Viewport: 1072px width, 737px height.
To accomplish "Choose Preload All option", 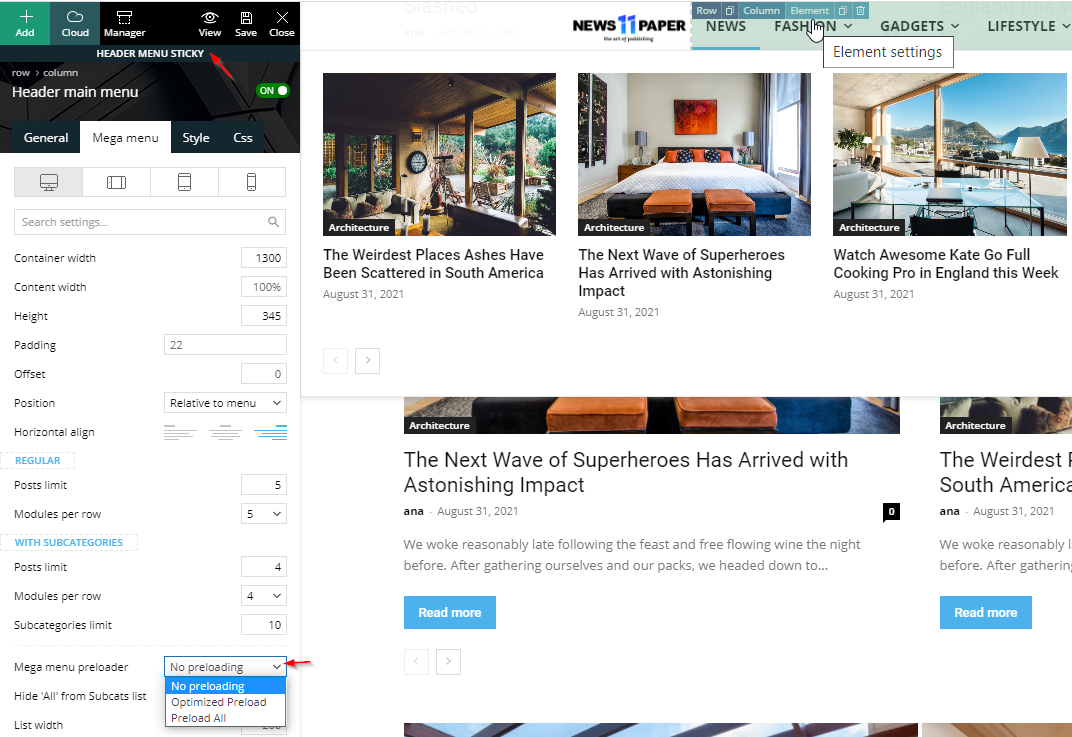I will (x=225, y=718).
